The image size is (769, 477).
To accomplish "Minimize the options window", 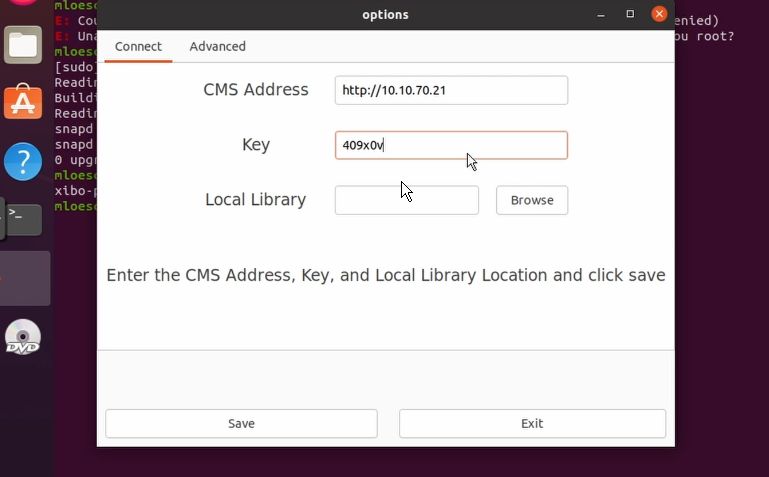I will [601, 14].
